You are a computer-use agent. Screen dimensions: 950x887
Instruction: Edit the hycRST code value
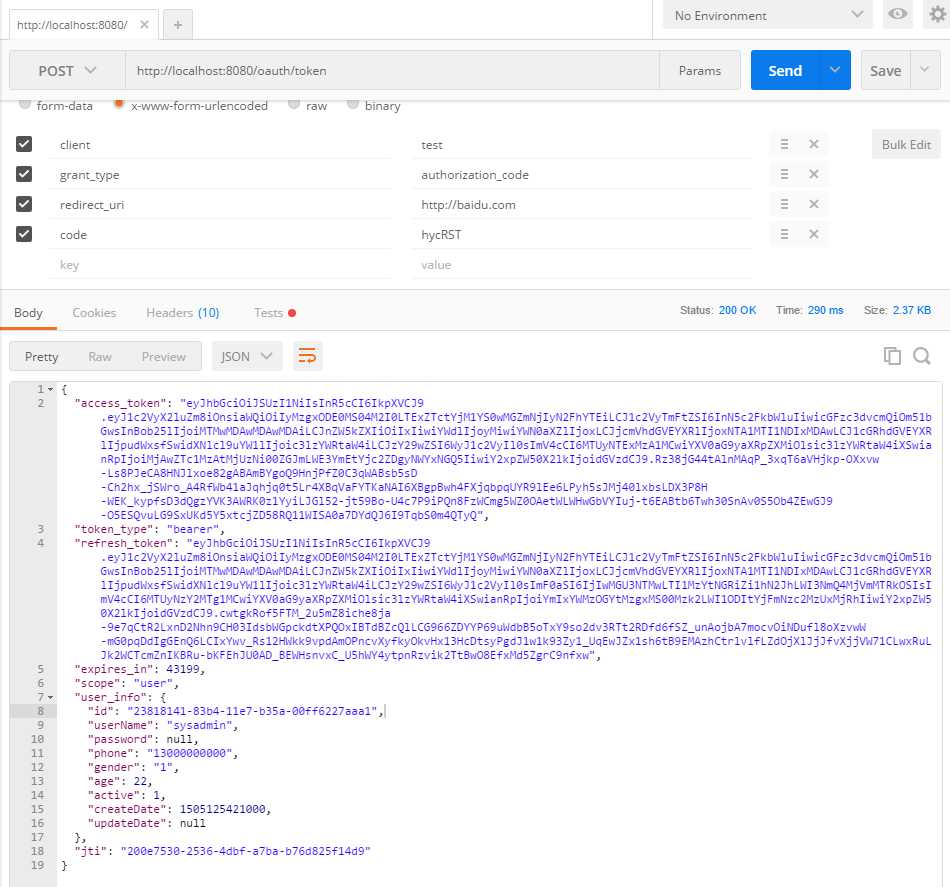(x=582, y=235)
